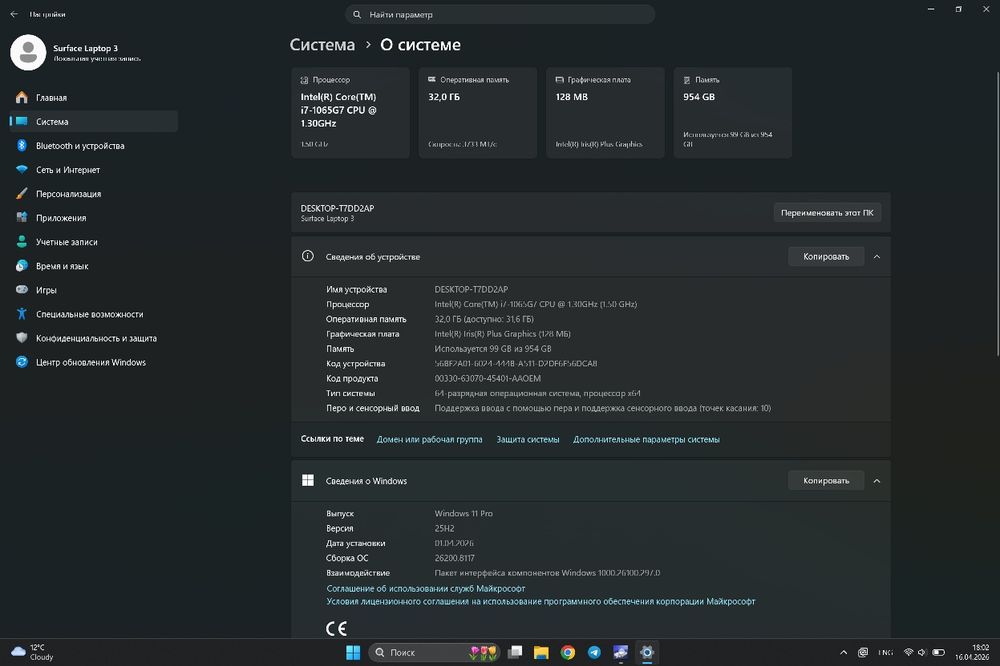Open the Персонализация brush icon

22,193
